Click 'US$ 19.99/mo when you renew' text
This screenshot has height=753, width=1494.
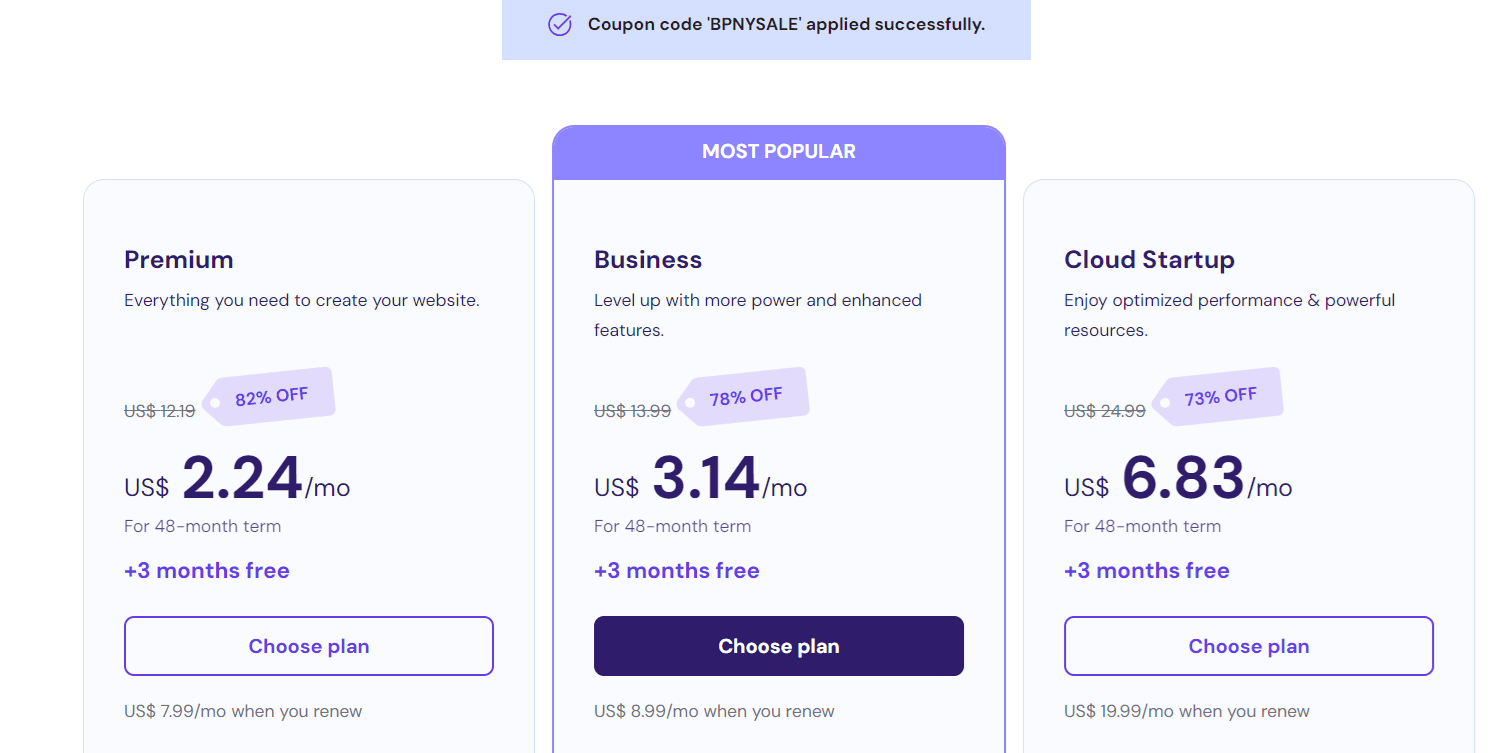(x=1186, y=710)
